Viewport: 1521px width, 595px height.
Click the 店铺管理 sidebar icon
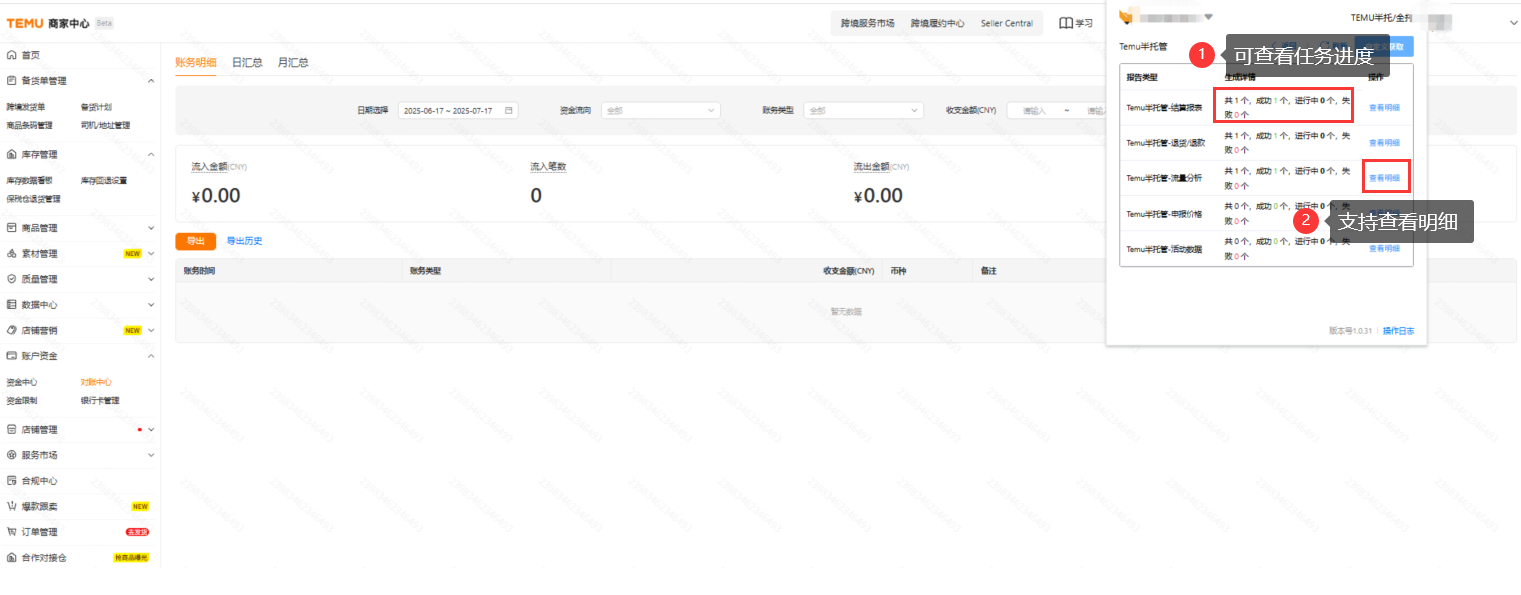pyautogui.click(x=11, y=429)
